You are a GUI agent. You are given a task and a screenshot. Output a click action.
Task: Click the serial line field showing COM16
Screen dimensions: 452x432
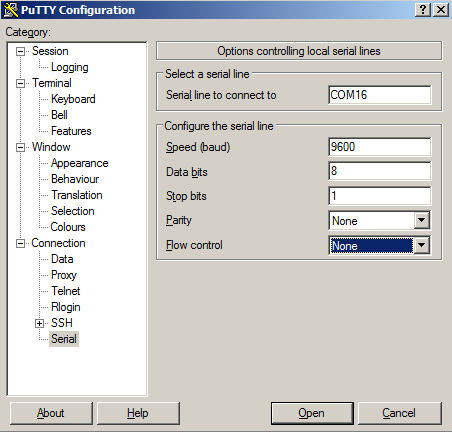(x=380, y=95)
